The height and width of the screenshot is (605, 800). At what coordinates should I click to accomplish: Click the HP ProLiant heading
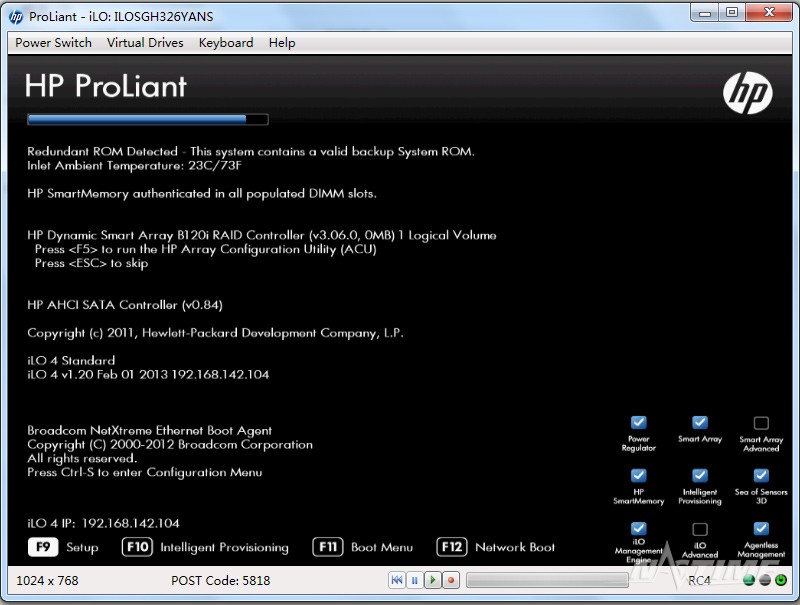point(106,86)
